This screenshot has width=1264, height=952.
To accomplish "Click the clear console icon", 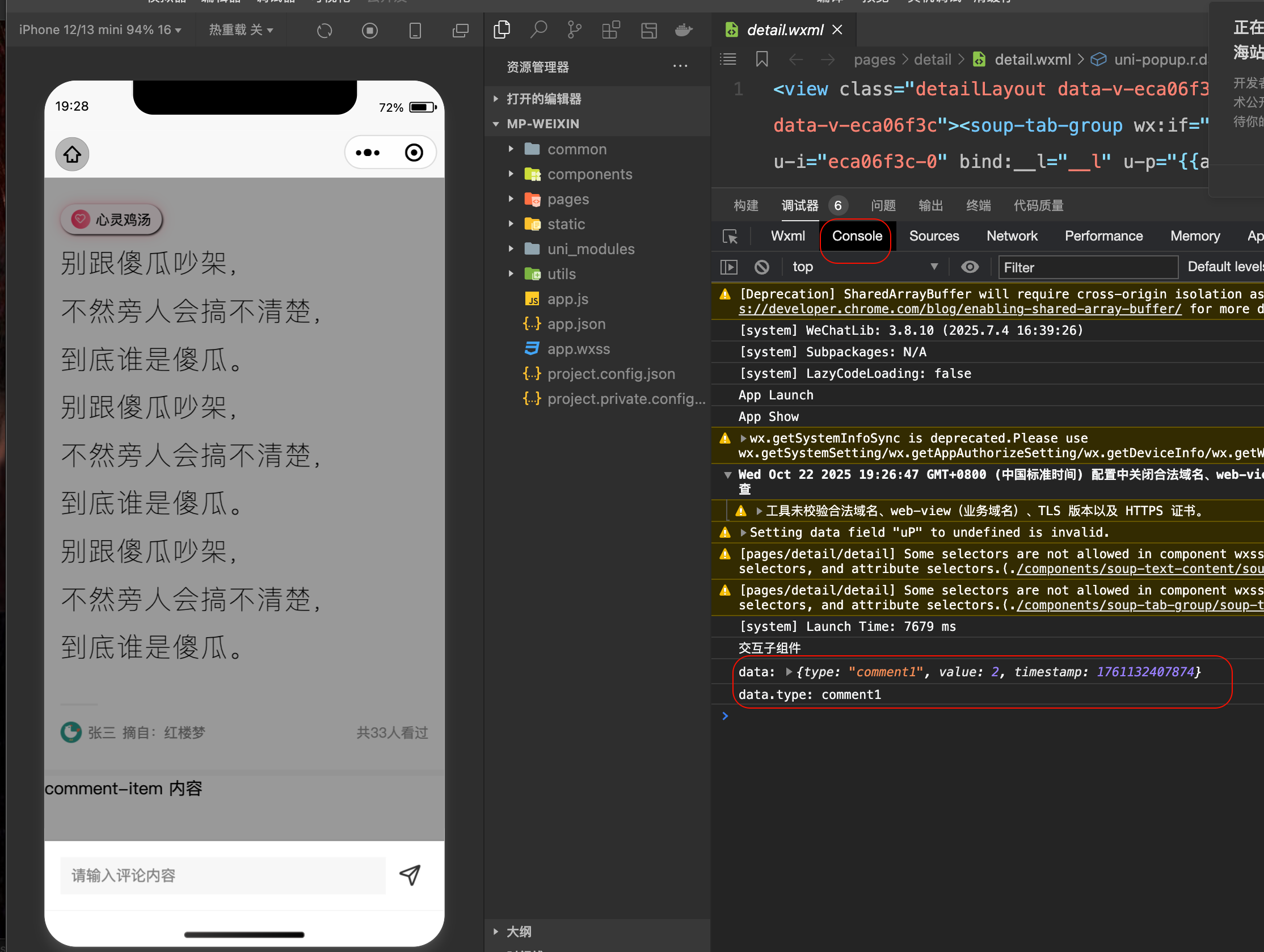I will click(x=762, y=267).
